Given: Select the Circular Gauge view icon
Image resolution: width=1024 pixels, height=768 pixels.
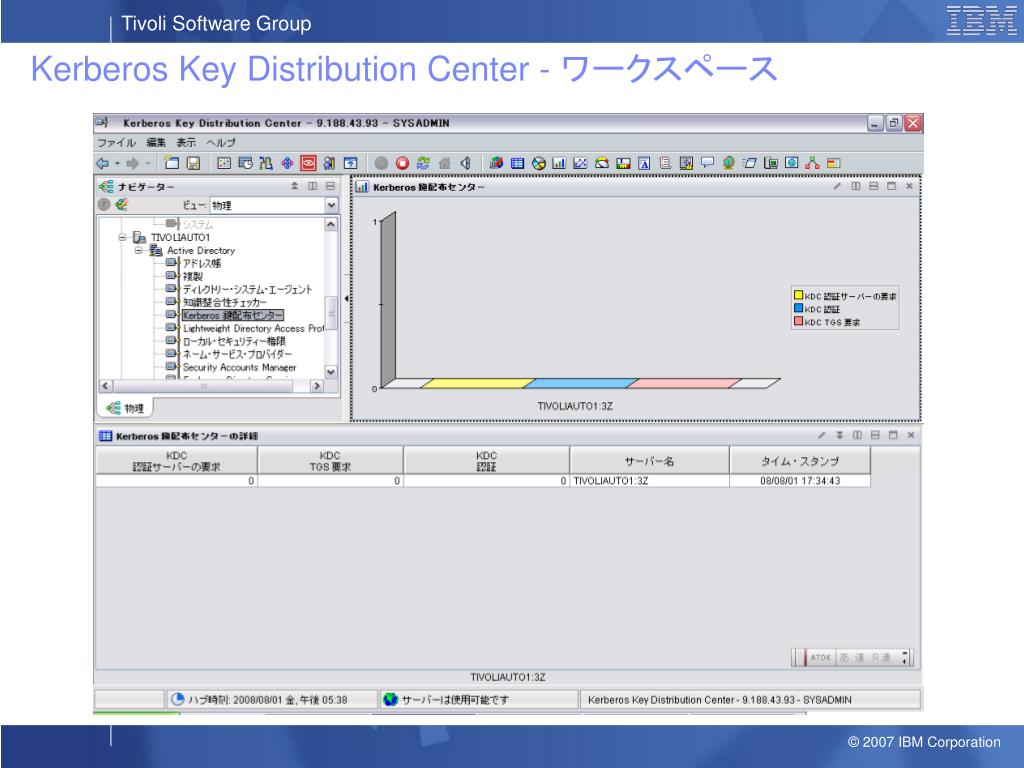Looking at the screenshot, I should [601, 163].
